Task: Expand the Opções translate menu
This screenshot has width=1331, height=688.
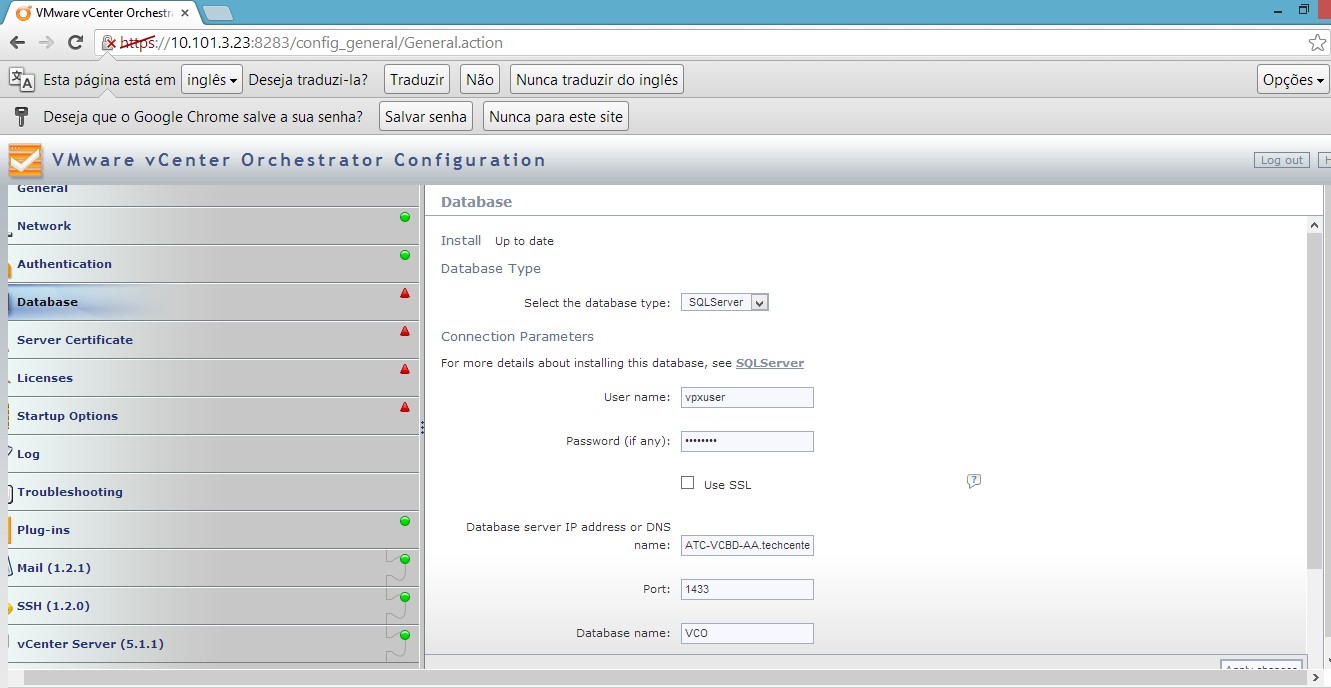Action: [x=1293, y=80]
